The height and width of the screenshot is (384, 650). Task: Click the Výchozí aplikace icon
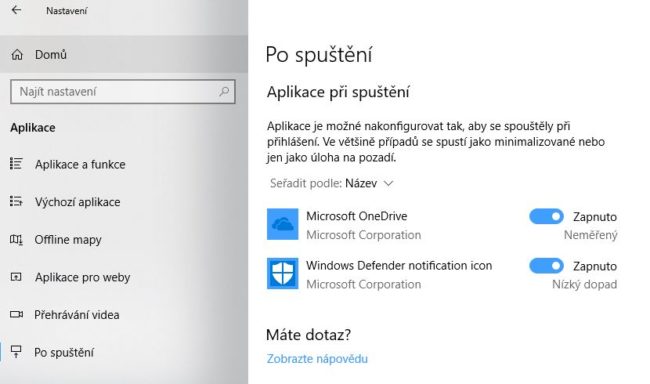pyautogui.click(x=16, y=202)
